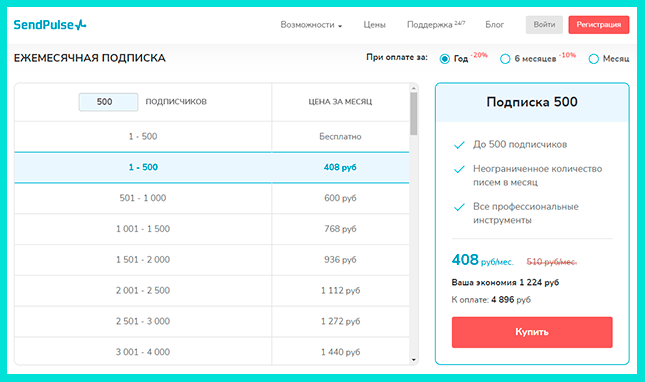The width and height of the screenshot is (645, 382).
Task: Select the 501 - 1 000 subscribers row
Action: pos(212,198)
